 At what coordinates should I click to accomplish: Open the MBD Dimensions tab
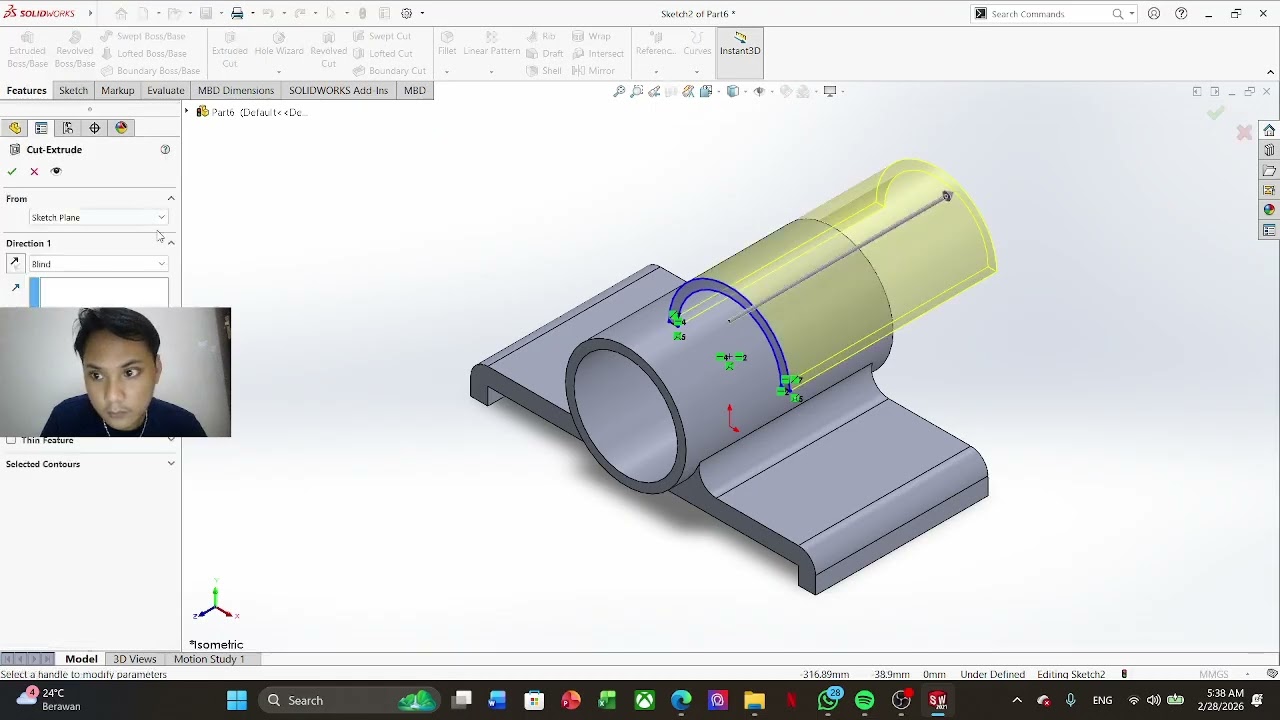click(x=235, y=90)
